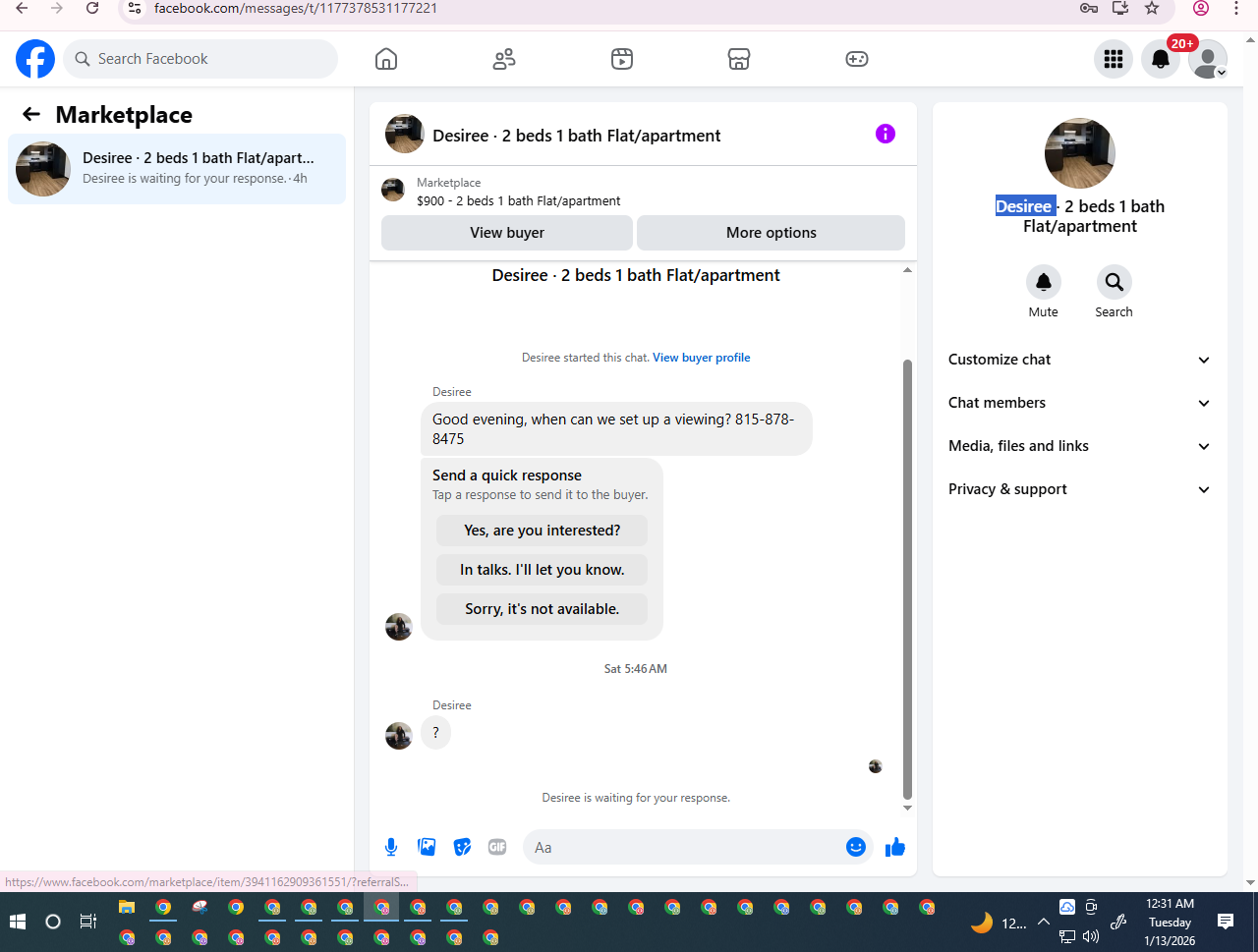The width and height of the screenshot is (1258, 952).
Task: Expand Media, files and links section
Action: [x=1080, y=446]
